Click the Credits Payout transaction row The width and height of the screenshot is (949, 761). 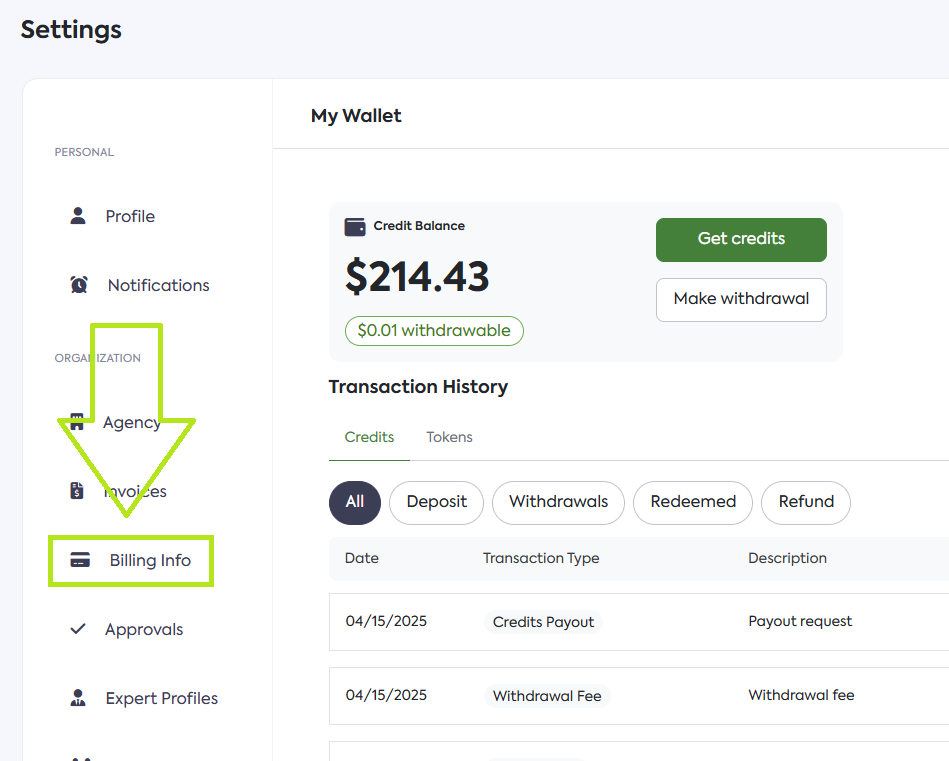click(638, 622)
